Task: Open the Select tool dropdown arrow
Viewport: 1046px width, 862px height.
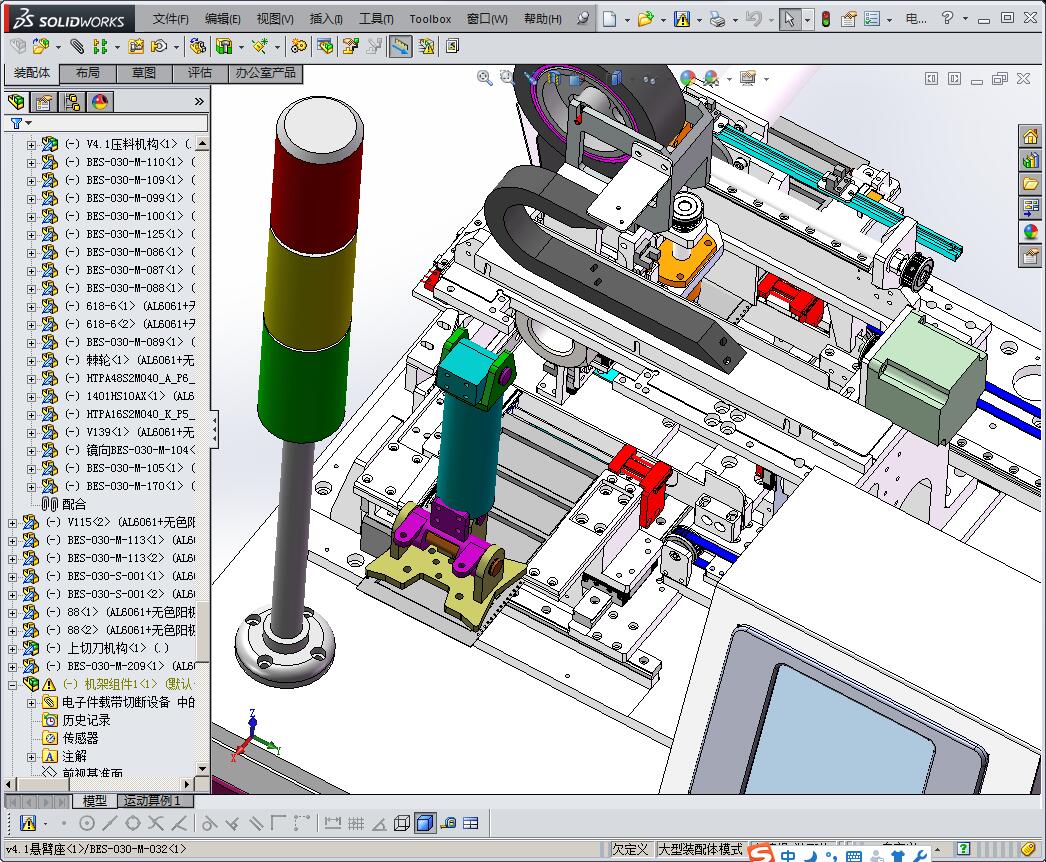Action: 807,20
